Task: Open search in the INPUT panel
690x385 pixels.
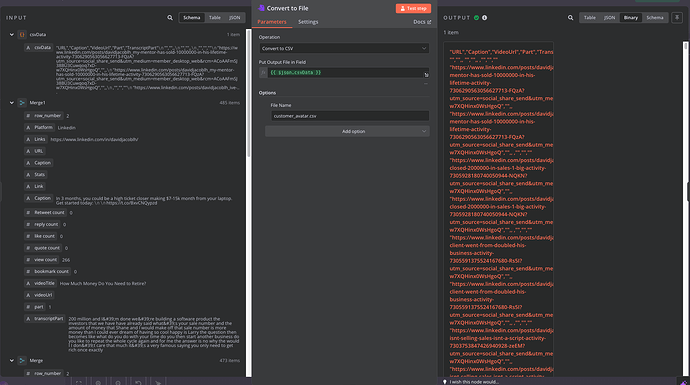Action: coord(170,18)
